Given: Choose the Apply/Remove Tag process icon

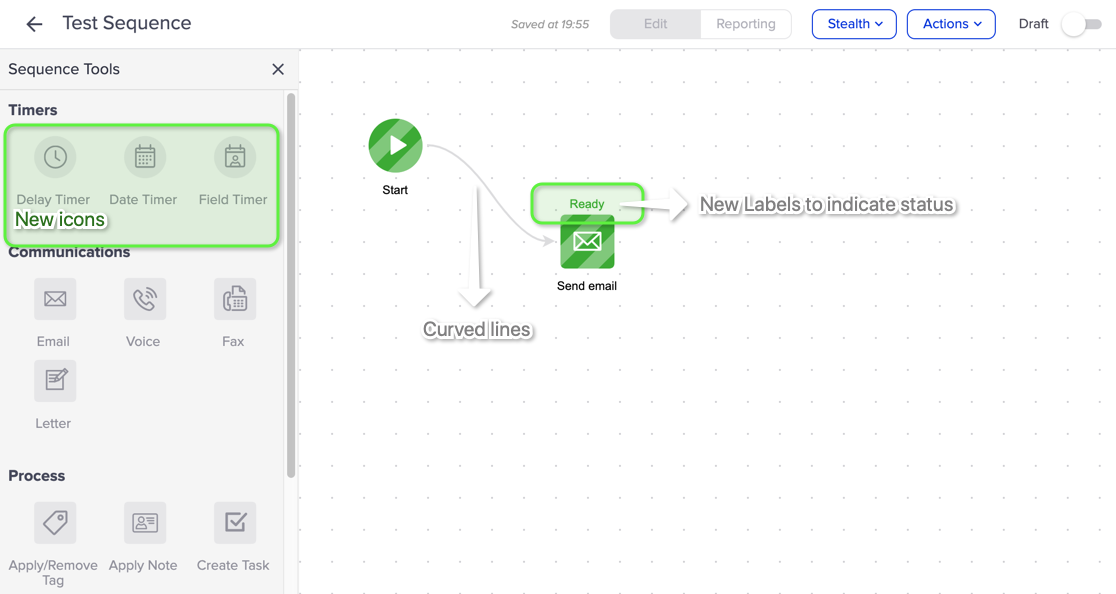Looking at the screenshot, I should pos(55,523).
